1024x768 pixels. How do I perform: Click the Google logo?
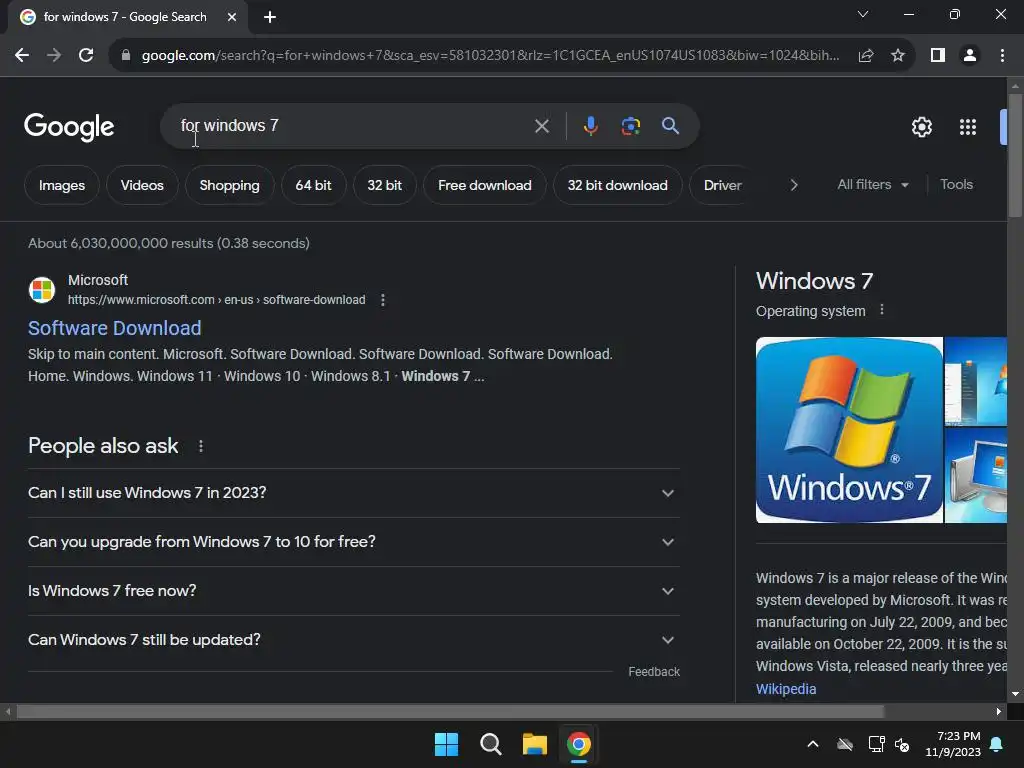[x=69, y=127]
